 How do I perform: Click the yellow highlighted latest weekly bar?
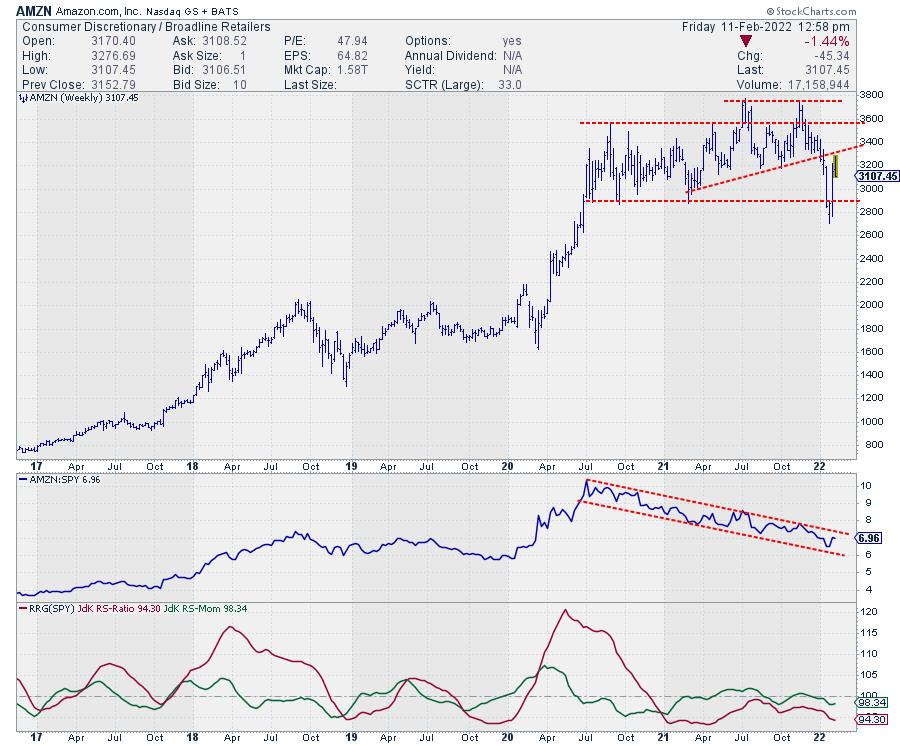point(835,165)
